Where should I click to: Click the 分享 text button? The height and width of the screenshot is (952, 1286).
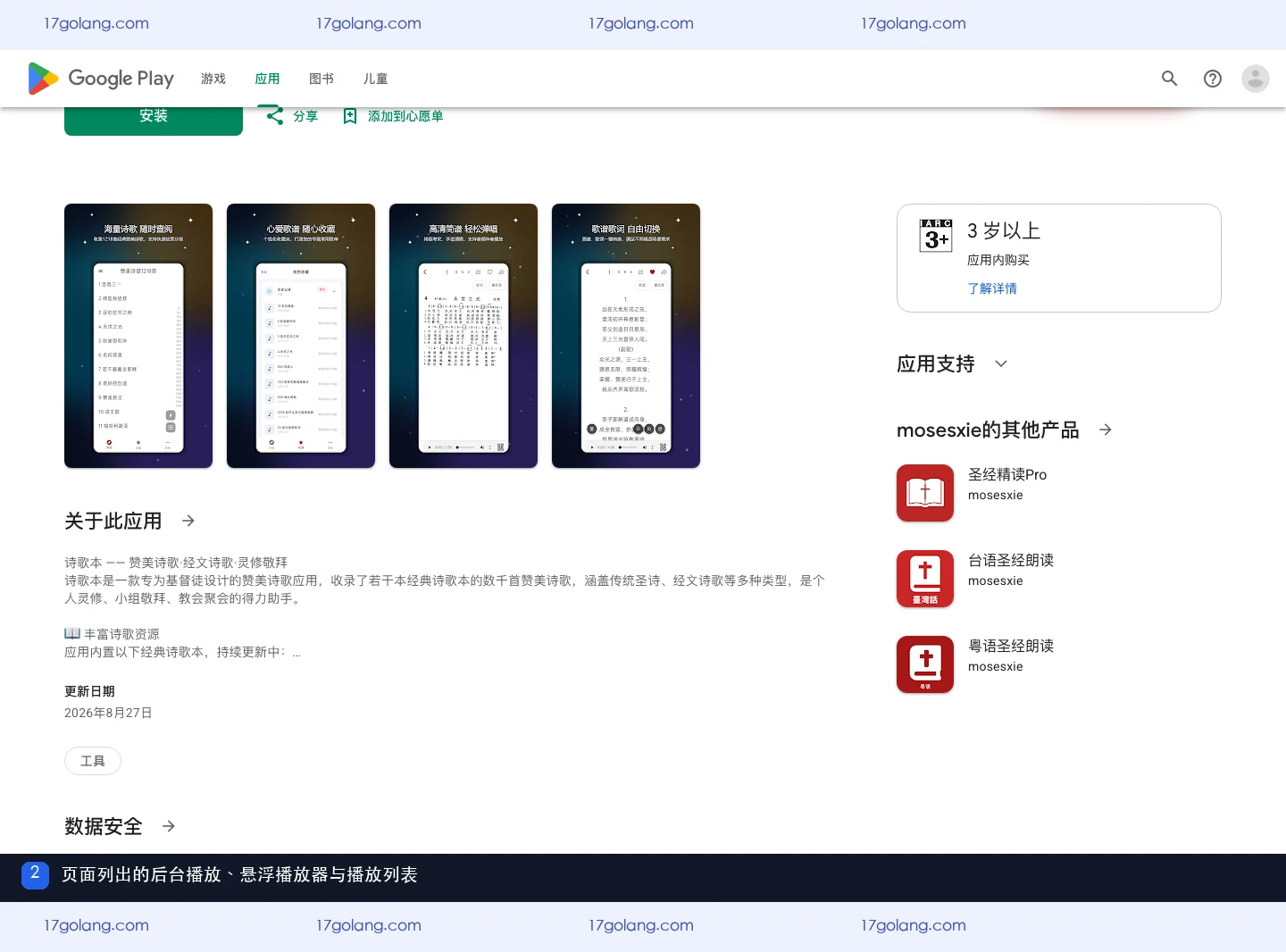[305, 116]
